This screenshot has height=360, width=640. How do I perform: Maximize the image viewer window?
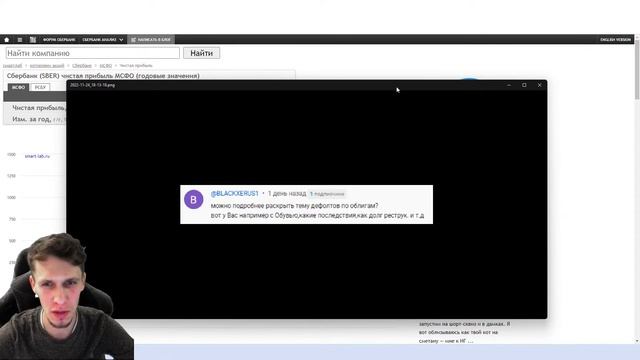point(524,85)
